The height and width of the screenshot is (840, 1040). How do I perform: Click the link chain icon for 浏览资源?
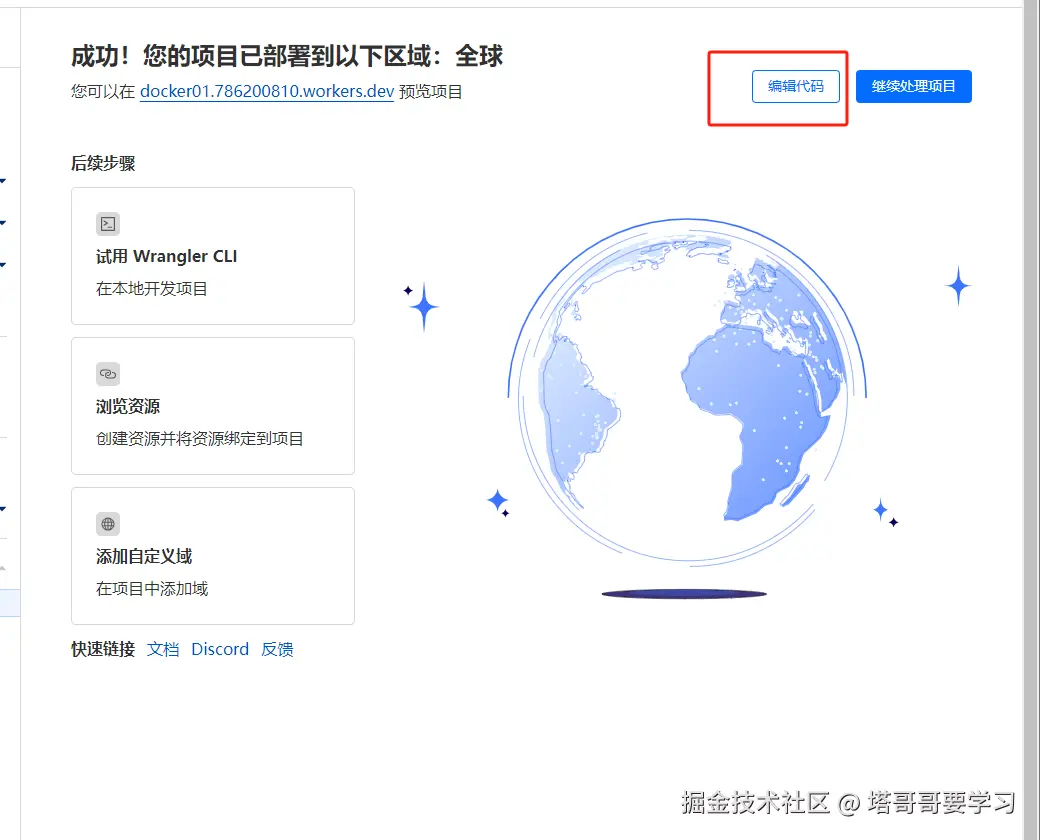(108, 374)
